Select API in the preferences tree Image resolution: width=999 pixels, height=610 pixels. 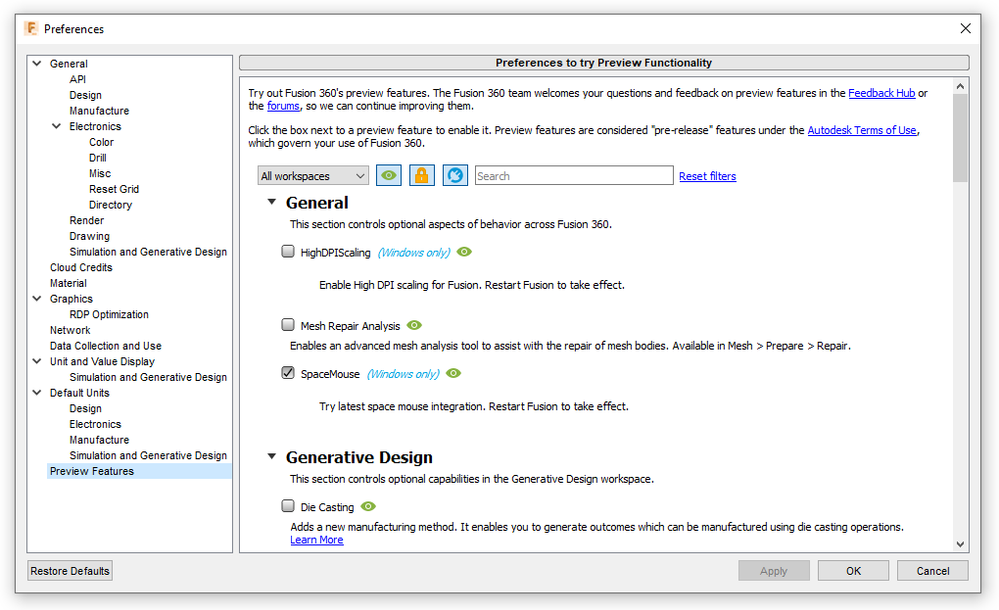coord(78,79)
